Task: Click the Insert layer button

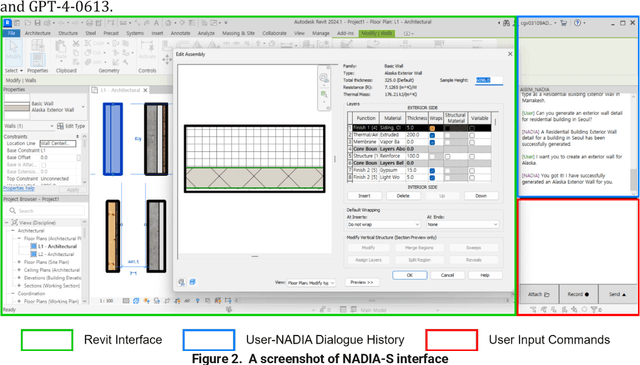Action: click(364, 196)
